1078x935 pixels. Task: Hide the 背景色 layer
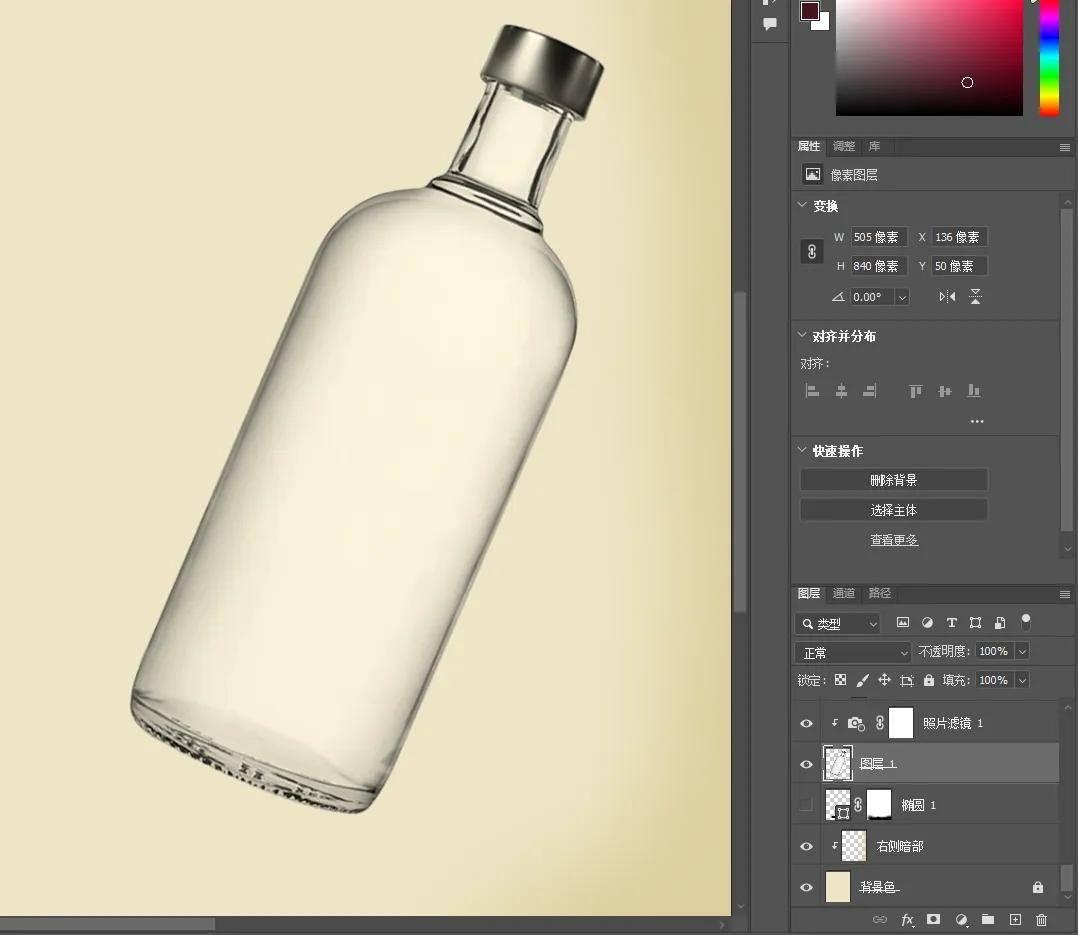click(x=806, y=887)
